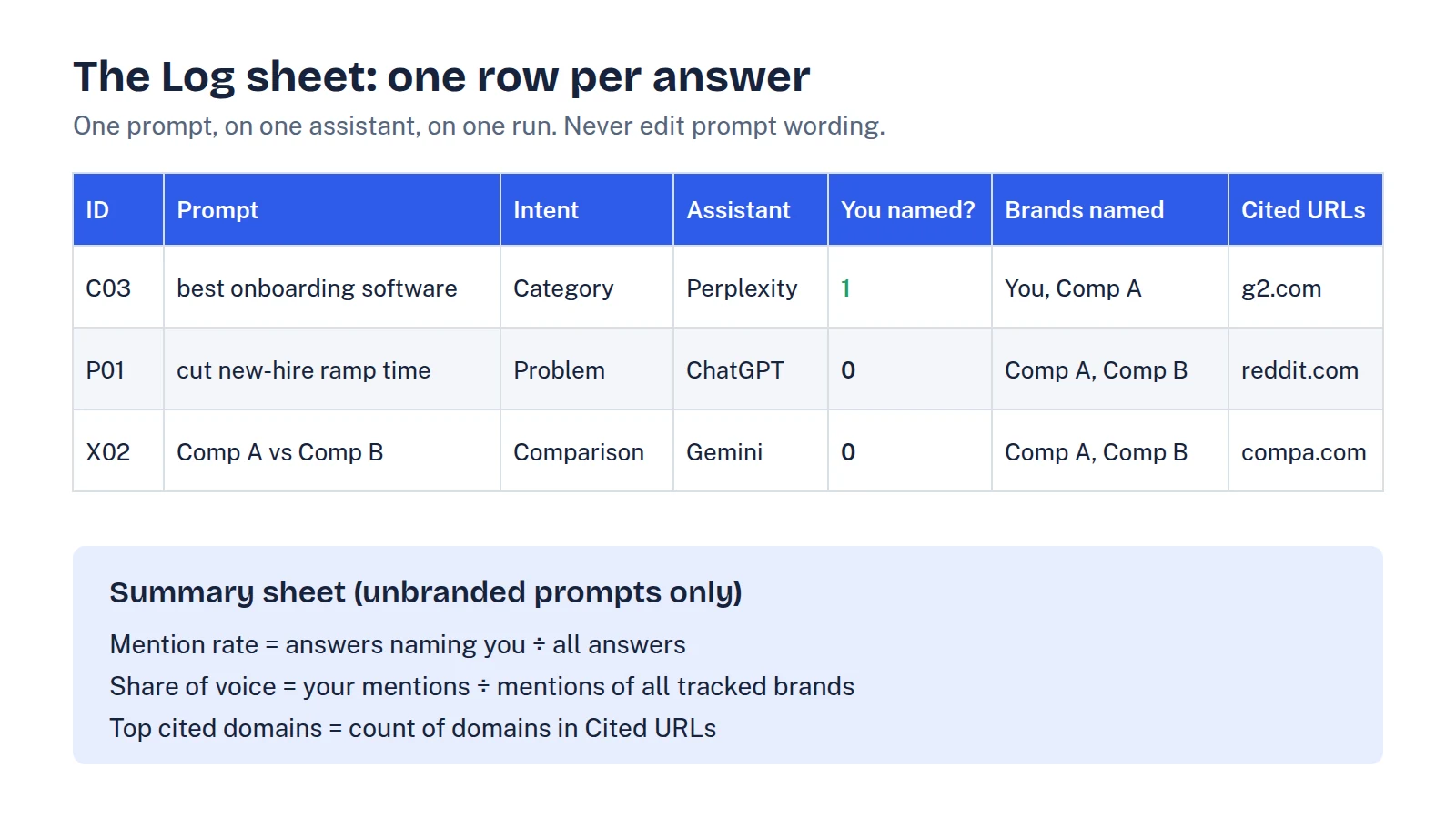
Task: Click the "Top cited domains" formula line
Action: coord(413,728)
